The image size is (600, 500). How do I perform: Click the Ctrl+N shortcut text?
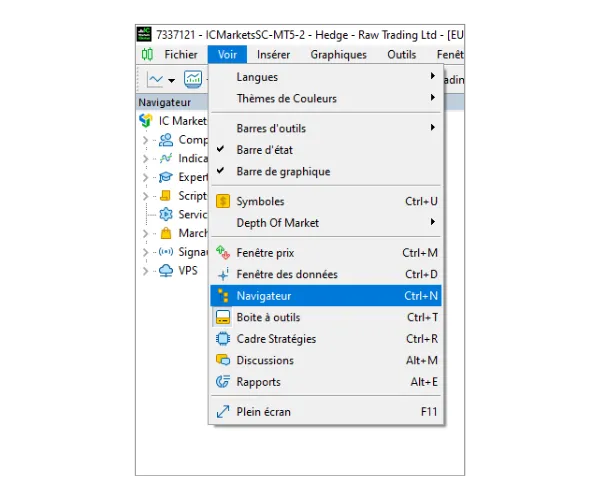[421, 296]
